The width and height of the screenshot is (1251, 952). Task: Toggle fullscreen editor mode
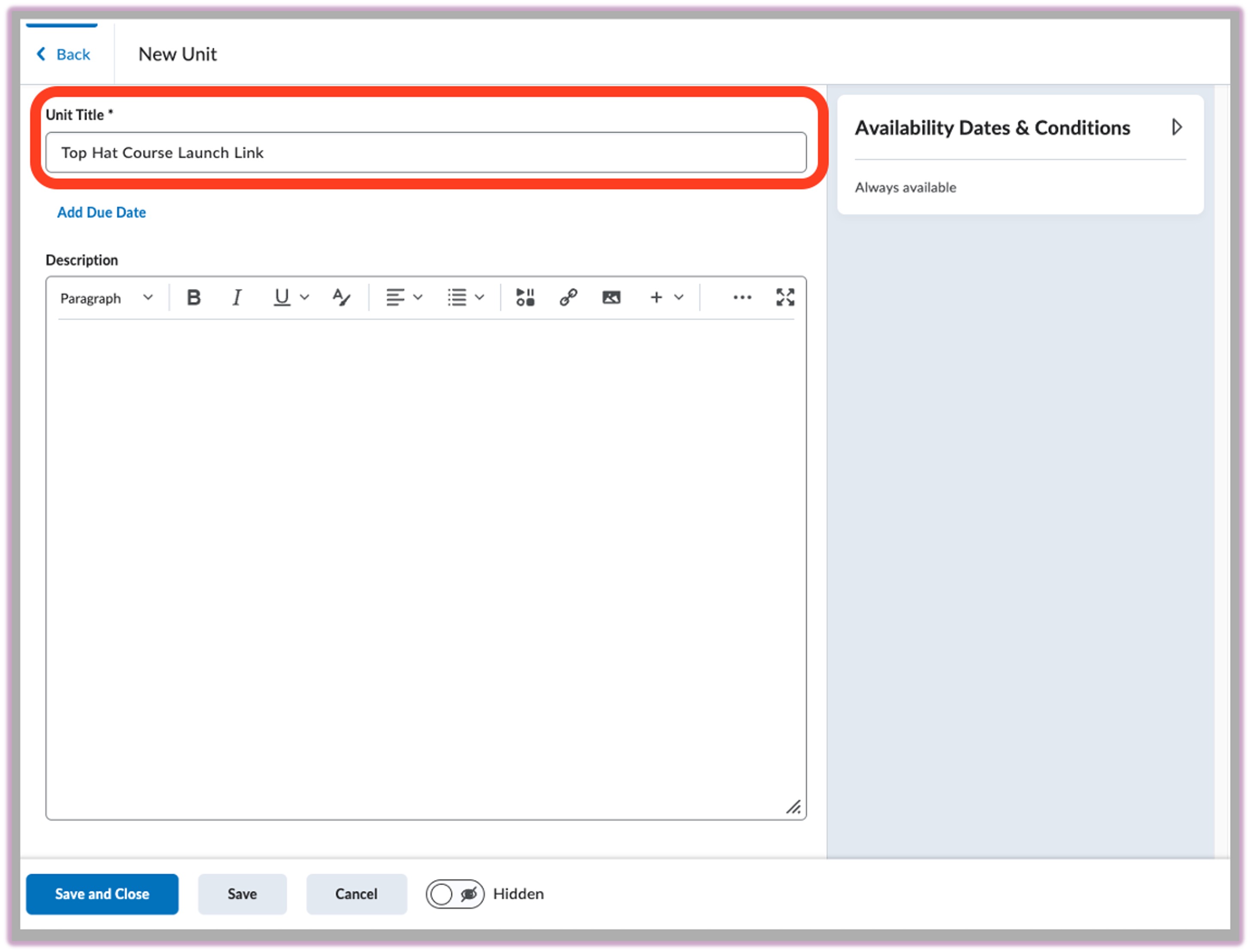point(785,297)
